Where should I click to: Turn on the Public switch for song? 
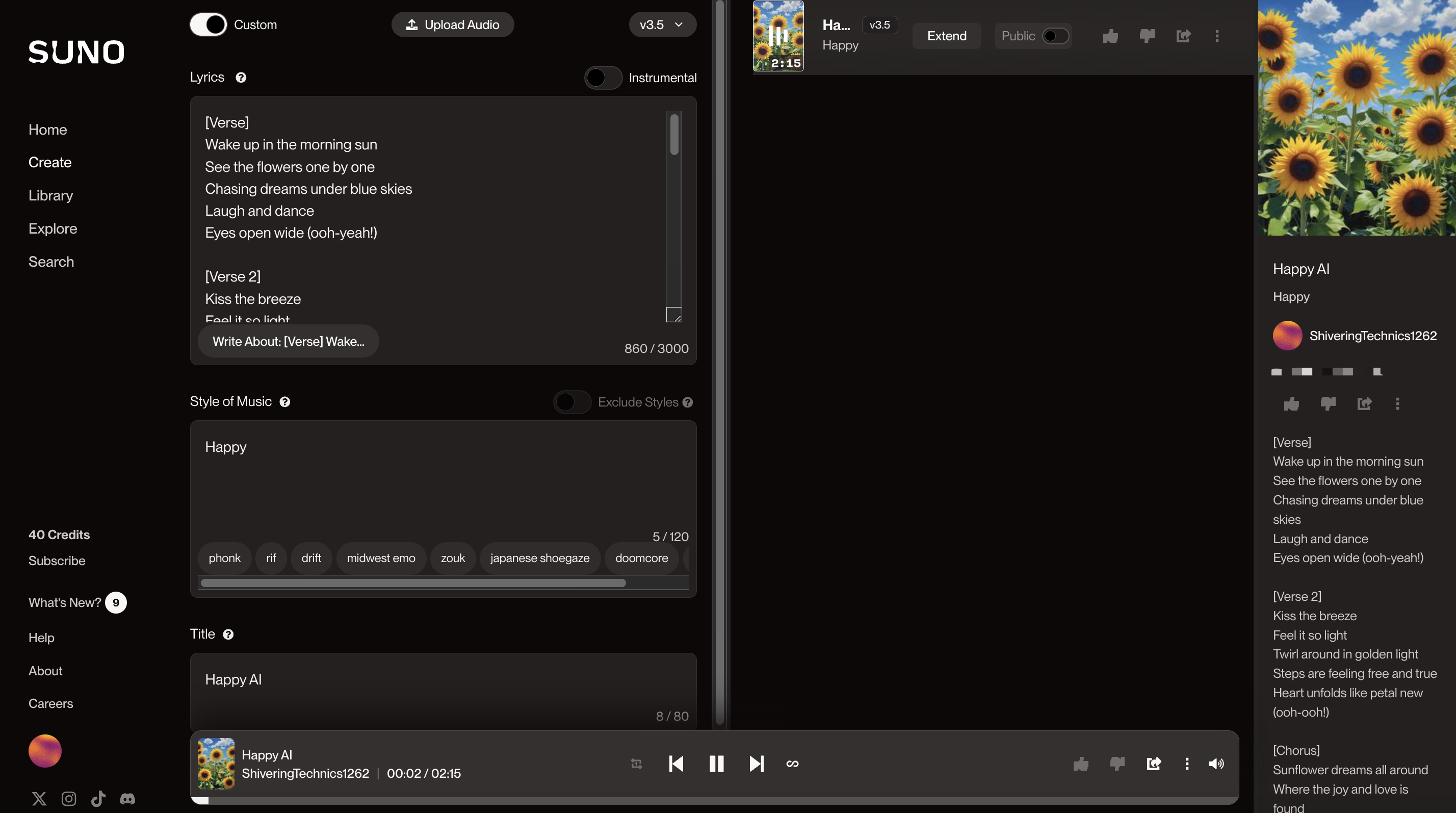(1054, 36)
